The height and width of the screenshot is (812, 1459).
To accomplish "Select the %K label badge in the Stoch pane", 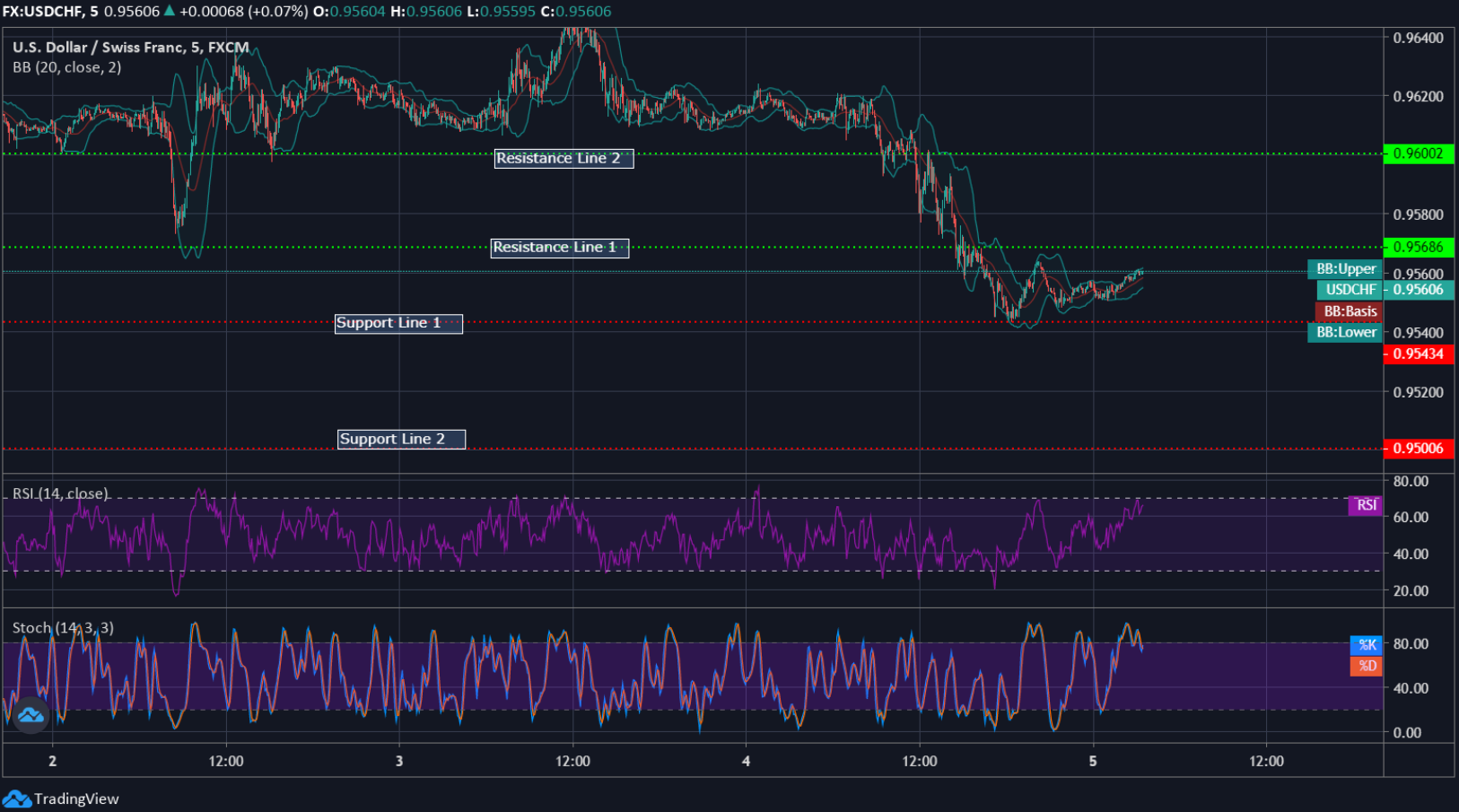I will [x=1365, y=643].
